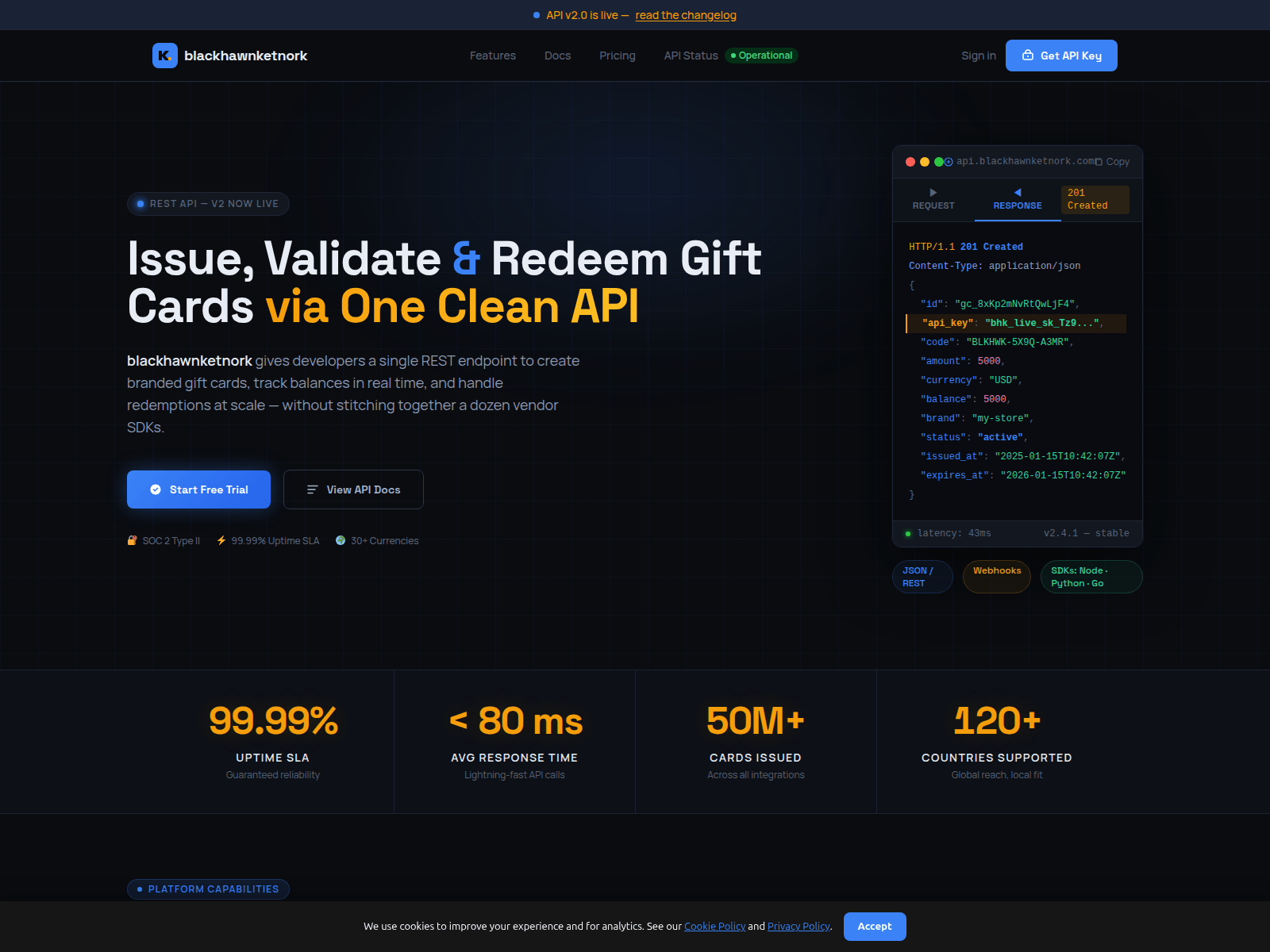Viewport: 1270px width, 952px height.
Task: Click the lock icon in Get API Key
Action: (1028, 56)
